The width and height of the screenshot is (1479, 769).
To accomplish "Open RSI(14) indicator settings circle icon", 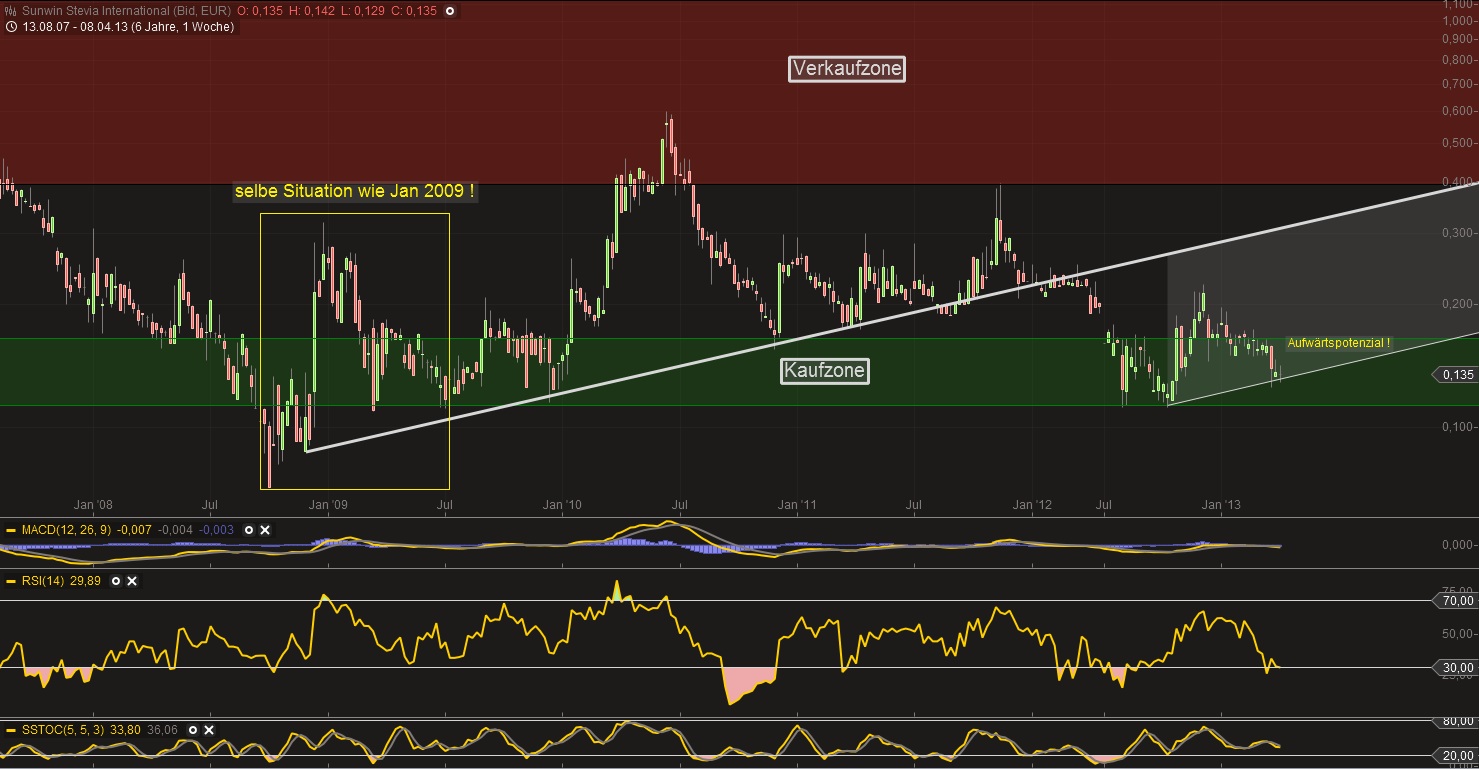I will [x=116, y=581].
